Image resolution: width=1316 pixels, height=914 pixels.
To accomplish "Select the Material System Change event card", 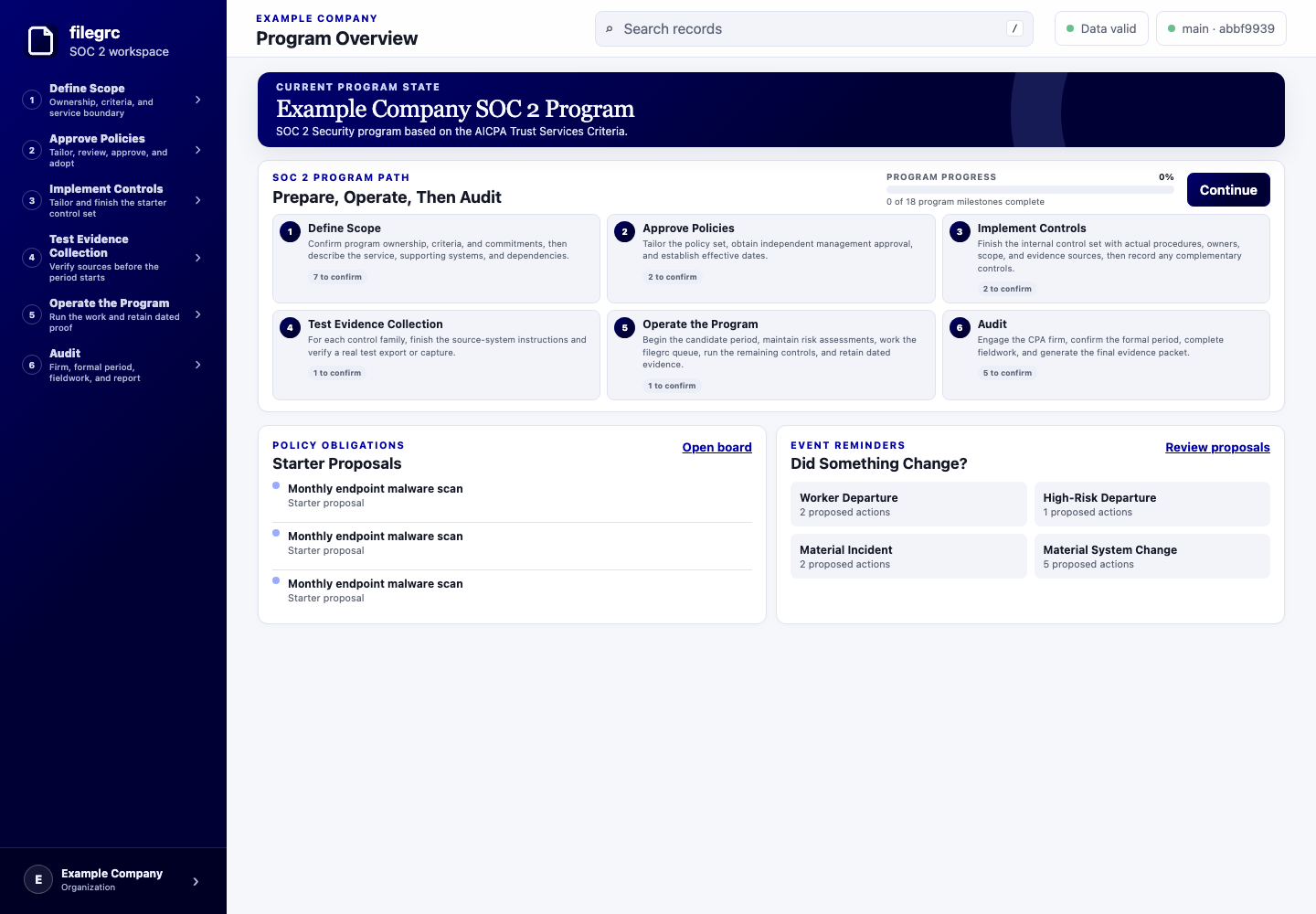I will (x=1151, y=556).
